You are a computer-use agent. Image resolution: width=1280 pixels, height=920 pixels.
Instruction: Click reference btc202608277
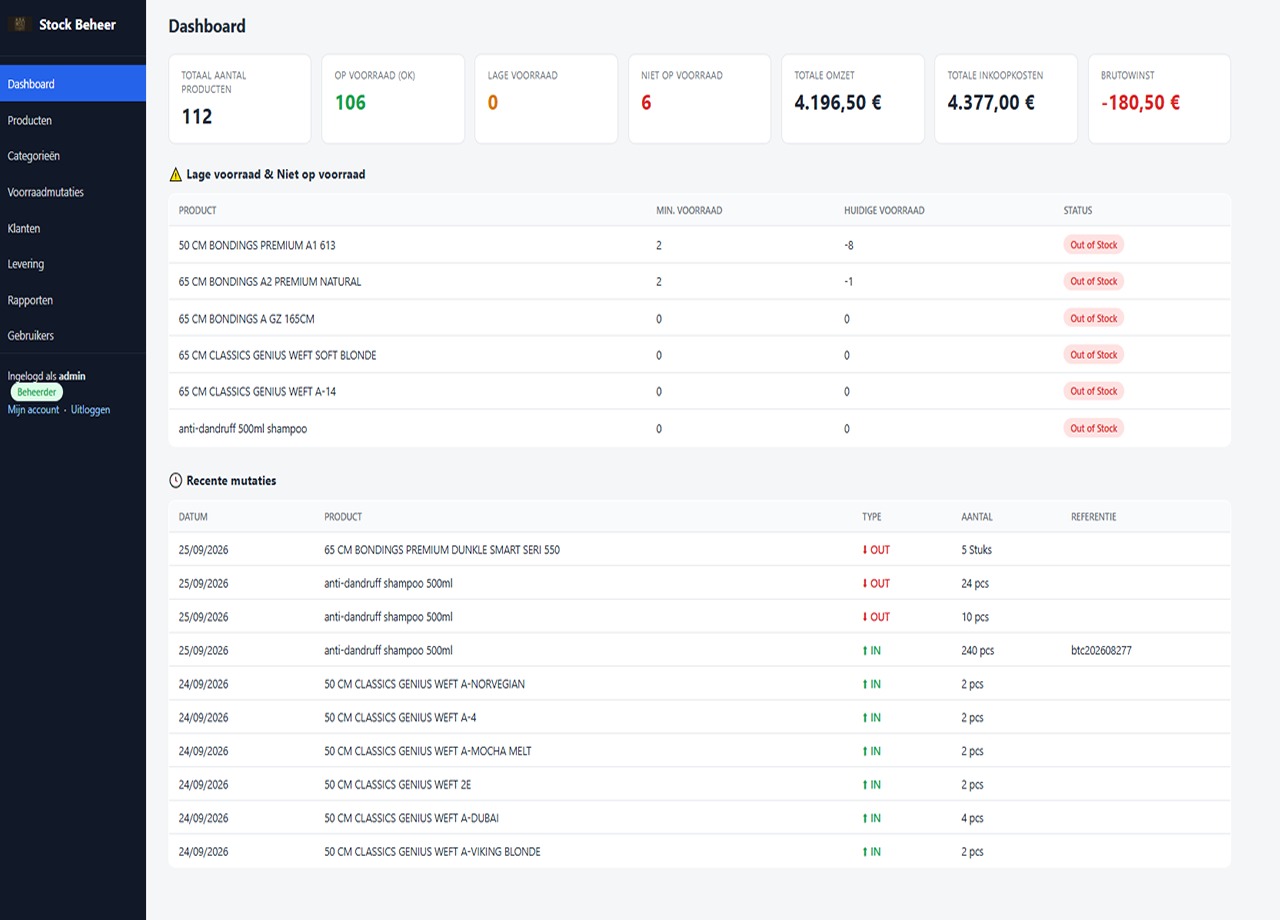(1101, 650)
